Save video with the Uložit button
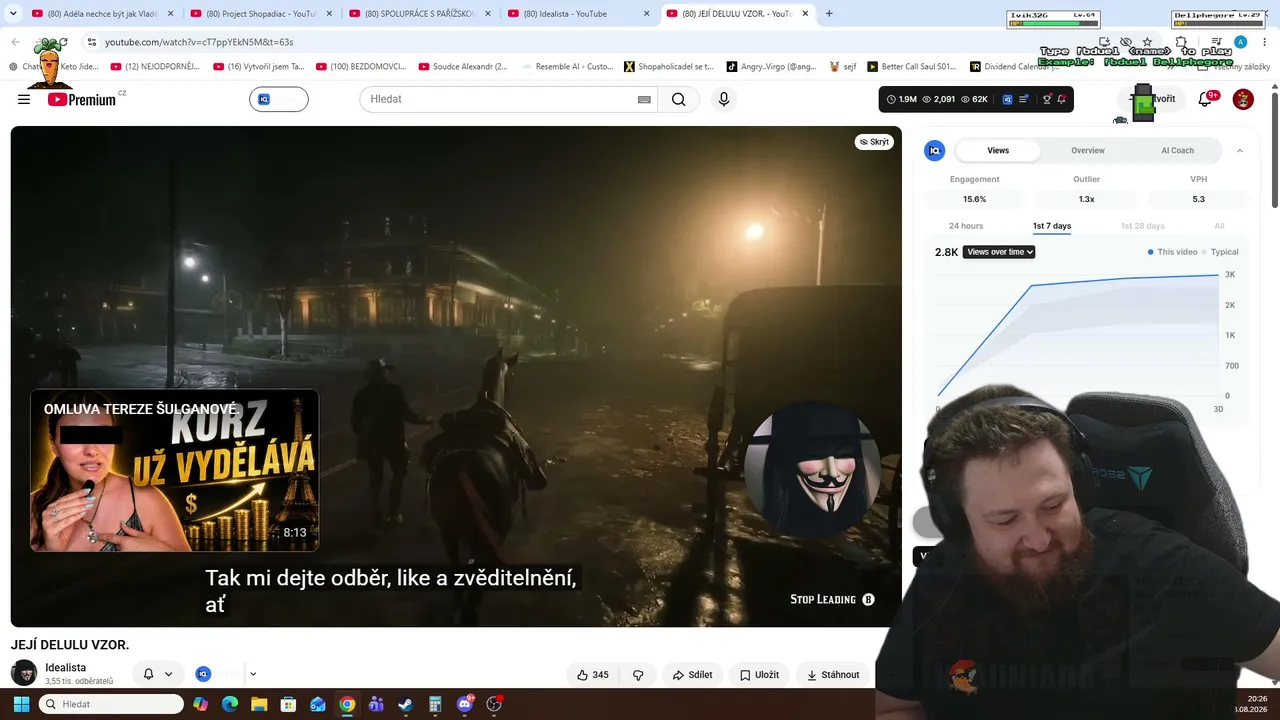Viewport: 1280px width, 720px height. [x=759, y=675]
